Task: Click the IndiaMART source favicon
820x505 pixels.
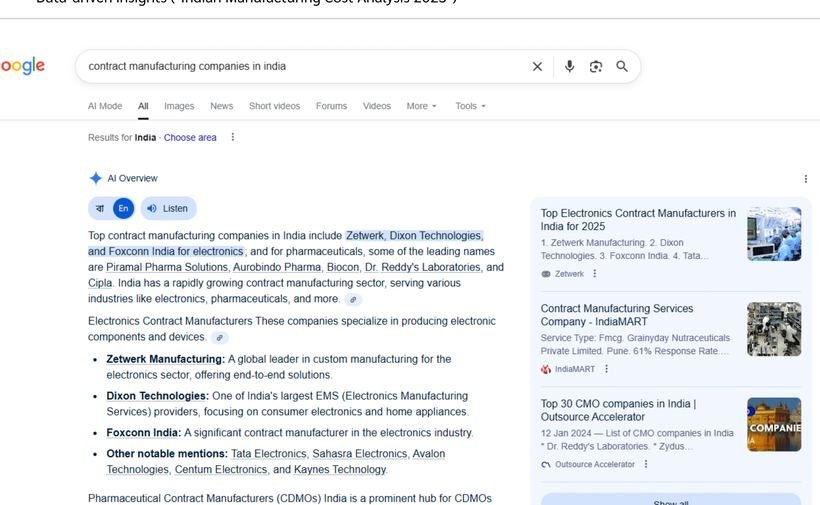Action: [x=545, y=369]
